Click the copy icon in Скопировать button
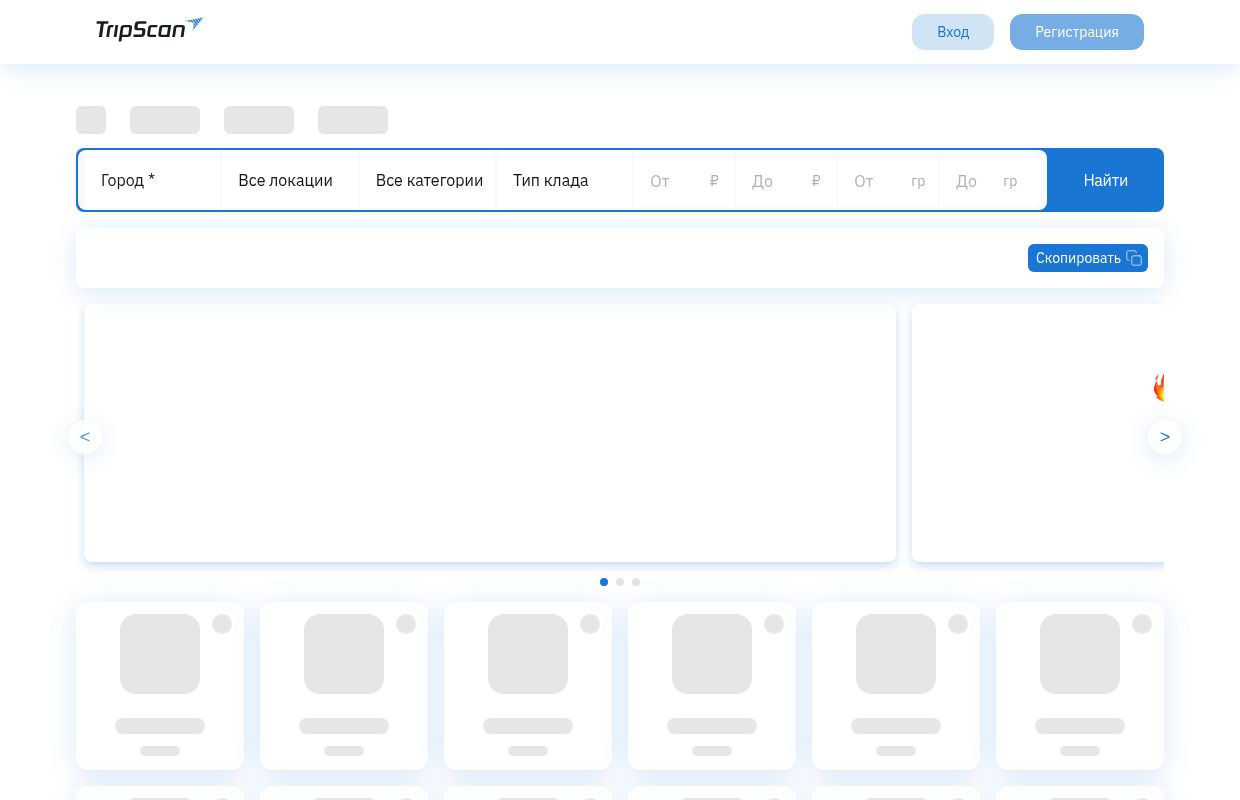Screen dimensions: 1240x800 pyautogui.click(x=1134, y=258)
